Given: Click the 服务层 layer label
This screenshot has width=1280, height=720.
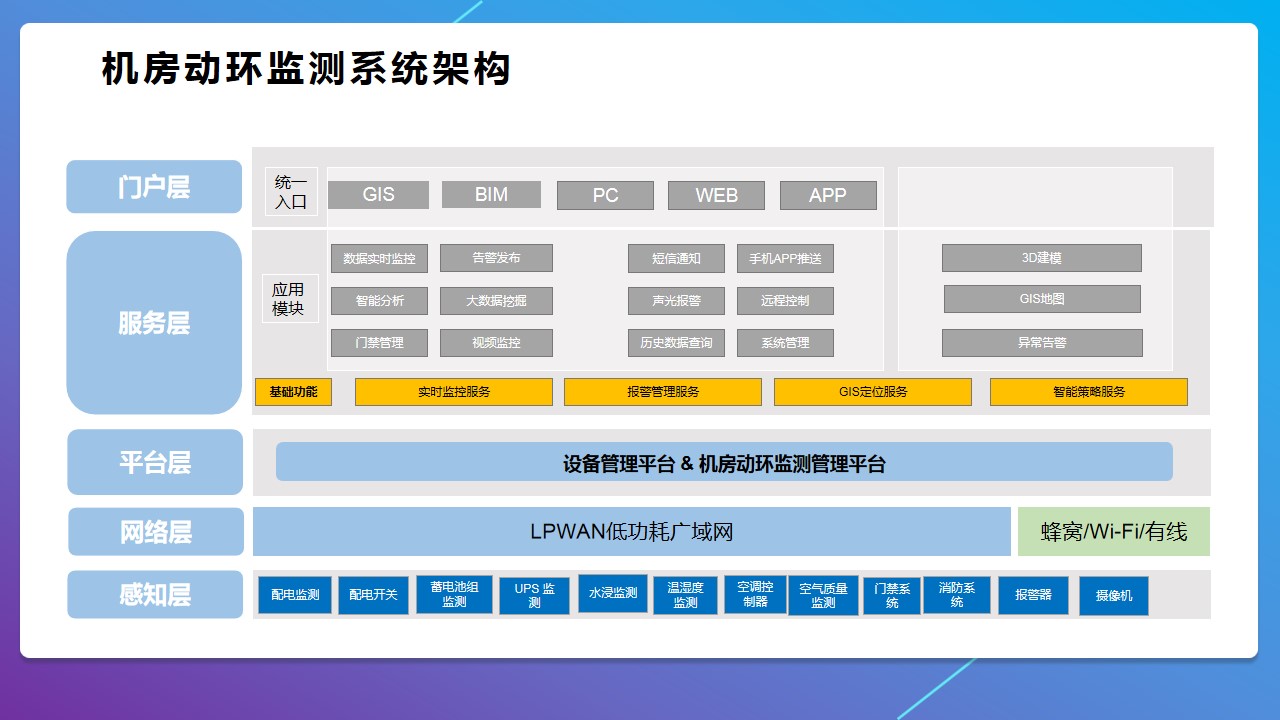Looking at the screenshot, I should tap(154, 323).
